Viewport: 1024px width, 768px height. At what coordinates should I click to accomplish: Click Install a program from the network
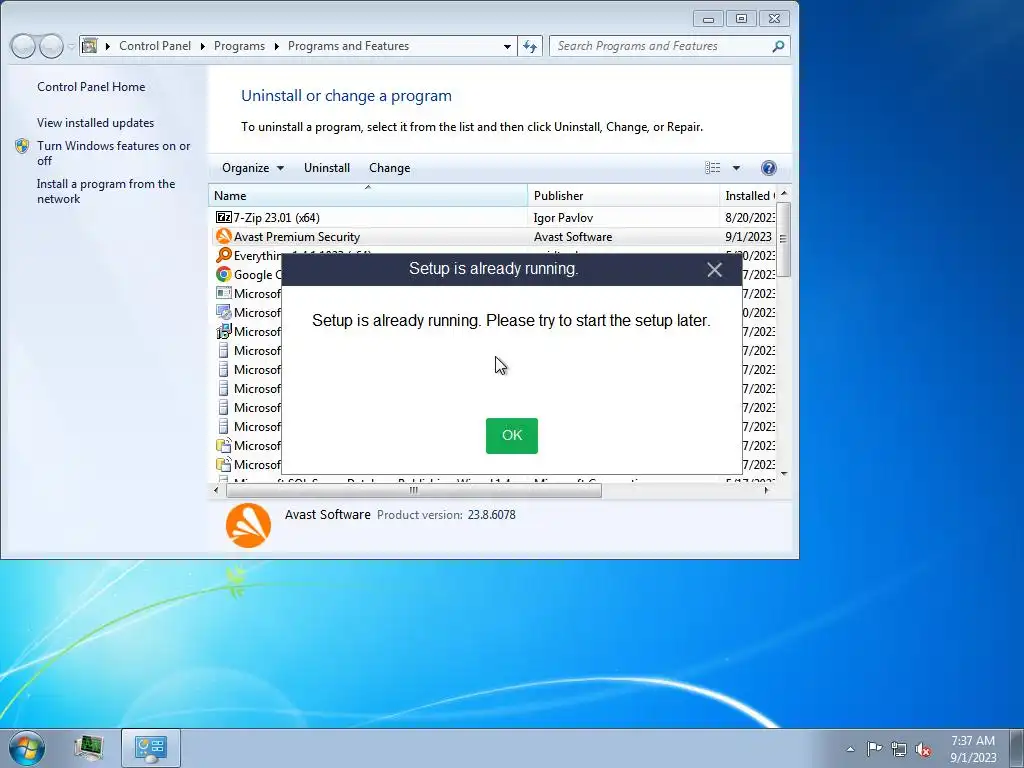(x=106, y=191)
